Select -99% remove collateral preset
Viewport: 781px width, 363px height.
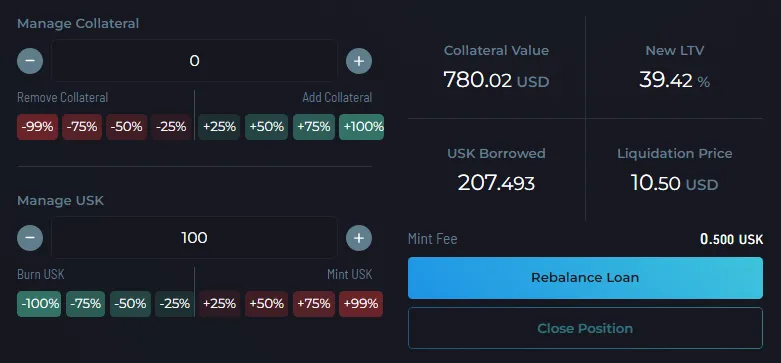pos(37,127)
